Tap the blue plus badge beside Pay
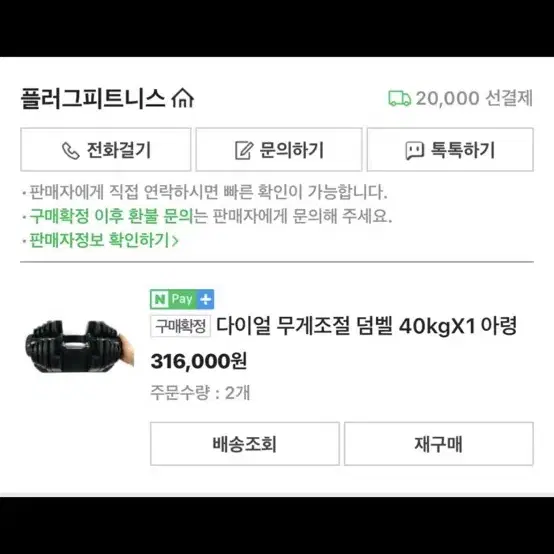The width and height of the screenshot is (554, 554). [205, 299]
